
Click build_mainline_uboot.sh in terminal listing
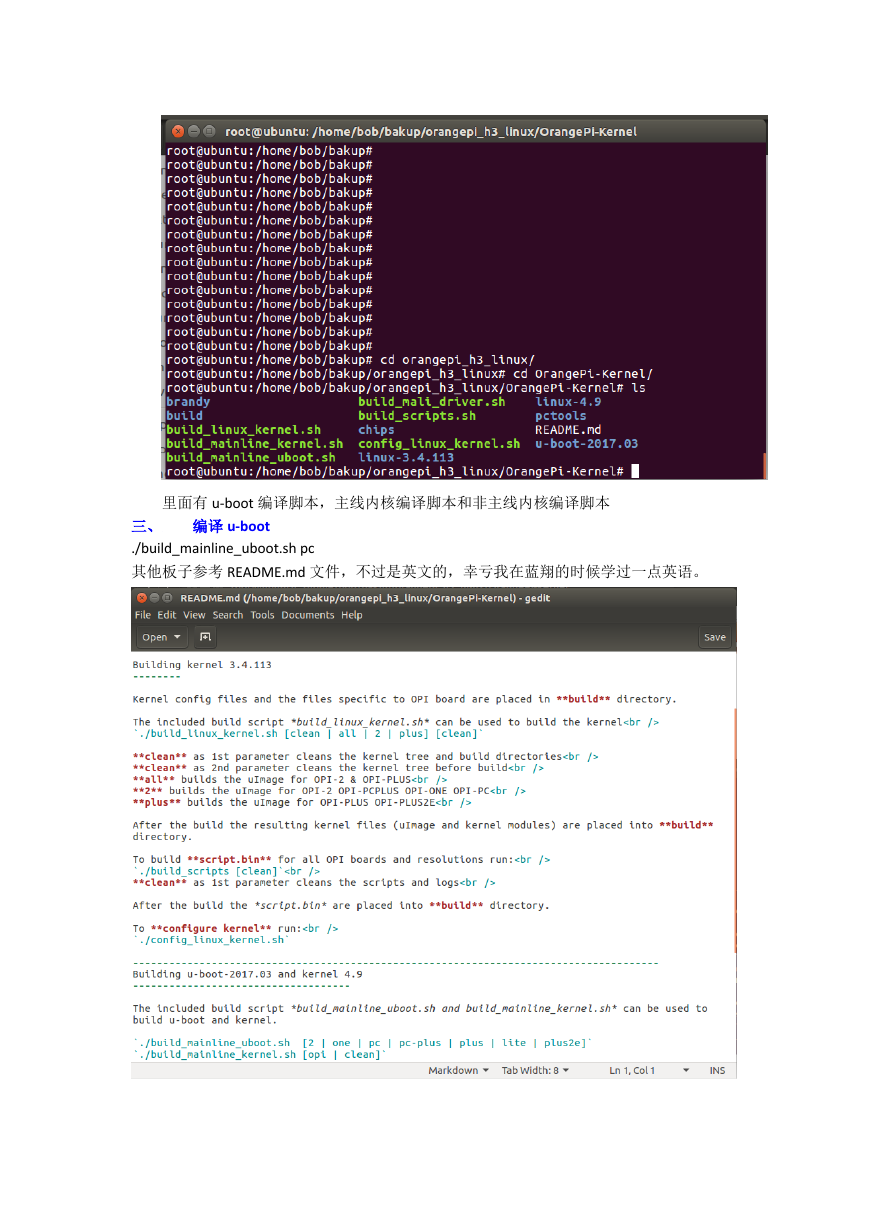point(250,457)
